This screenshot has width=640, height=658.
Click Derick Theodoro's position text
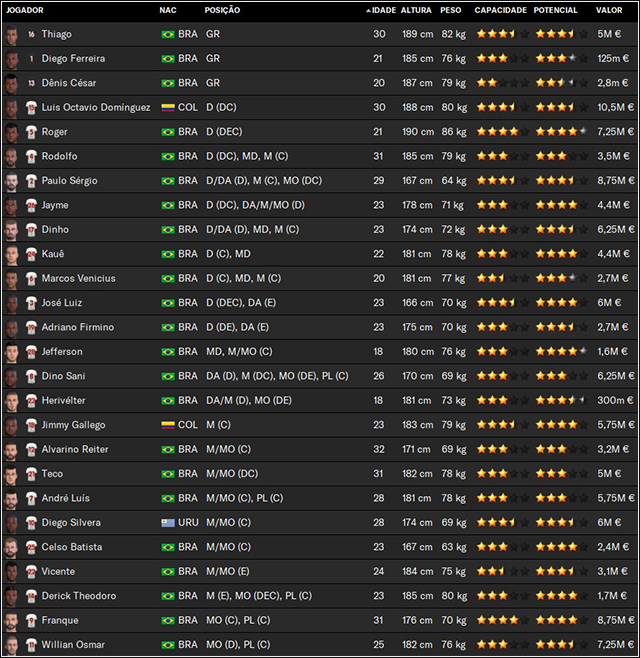coord(259,596)
